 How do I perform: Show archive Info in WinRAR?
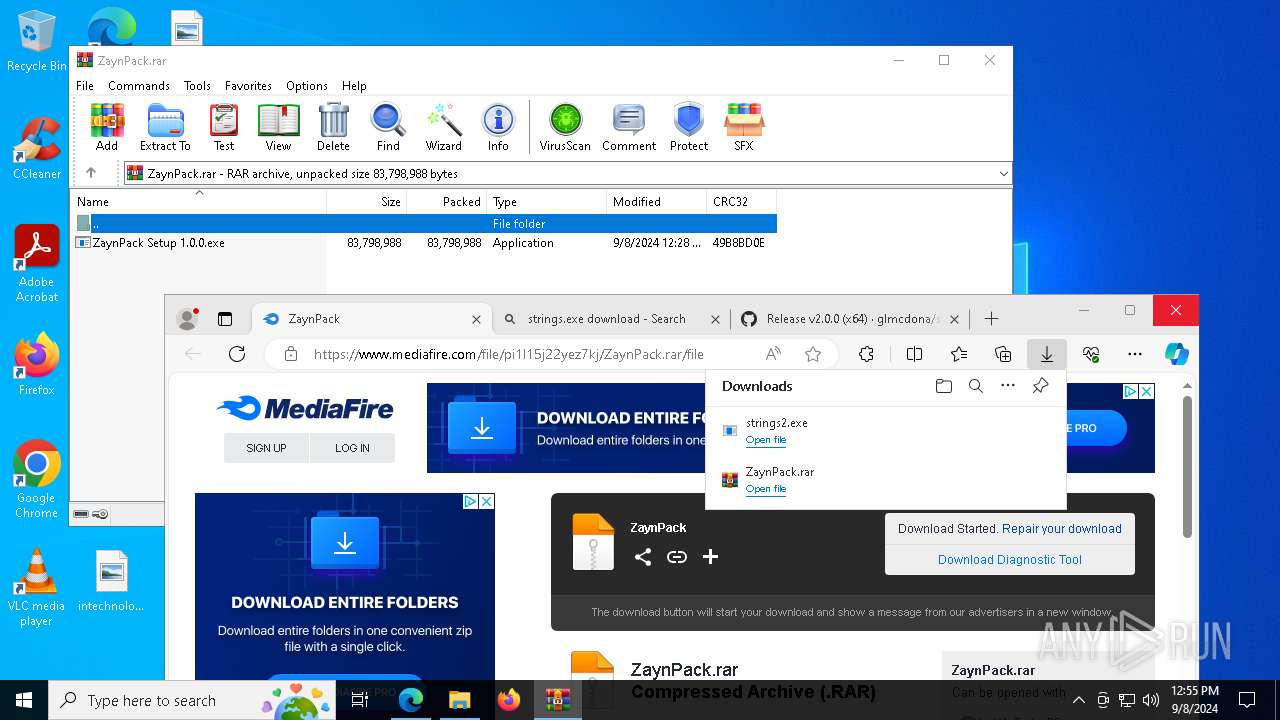pos(498,127)
